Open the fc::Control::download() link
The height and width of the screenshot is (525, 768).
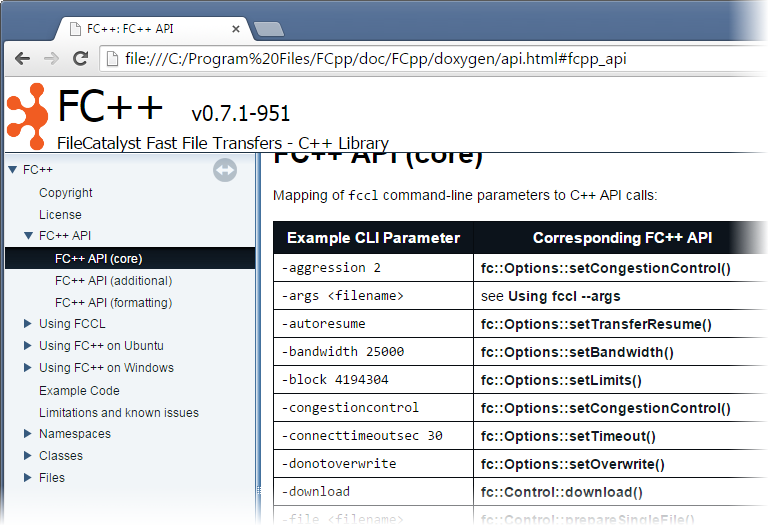tap(561, 492)
